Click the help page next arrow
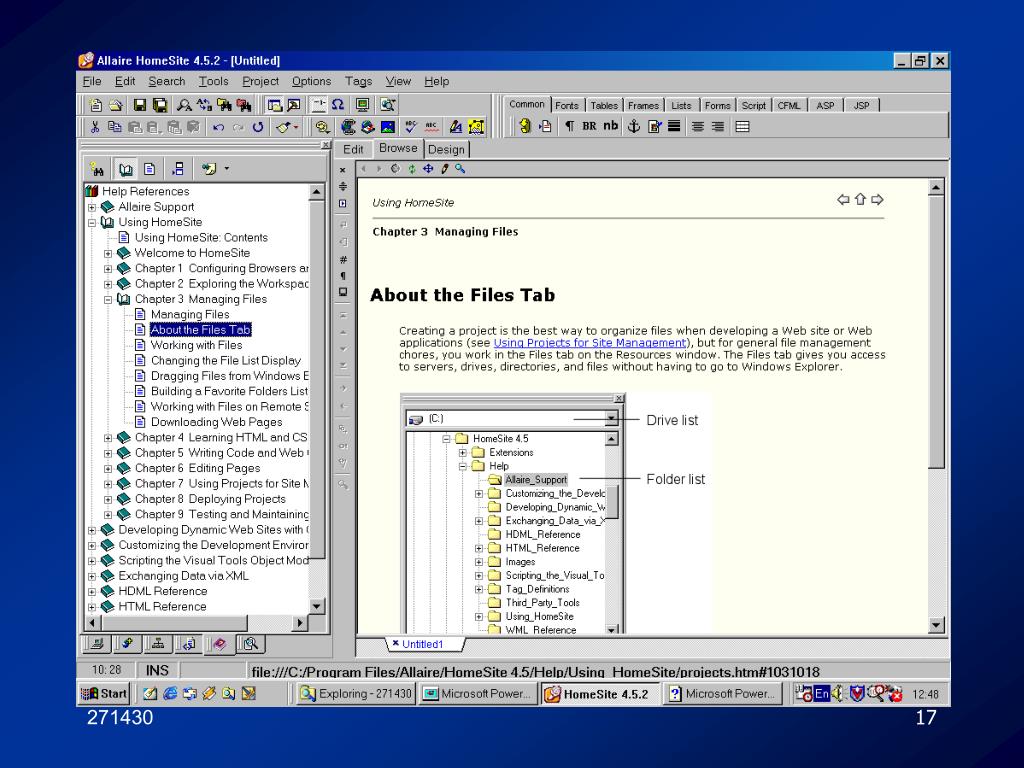 coord(877,200)
